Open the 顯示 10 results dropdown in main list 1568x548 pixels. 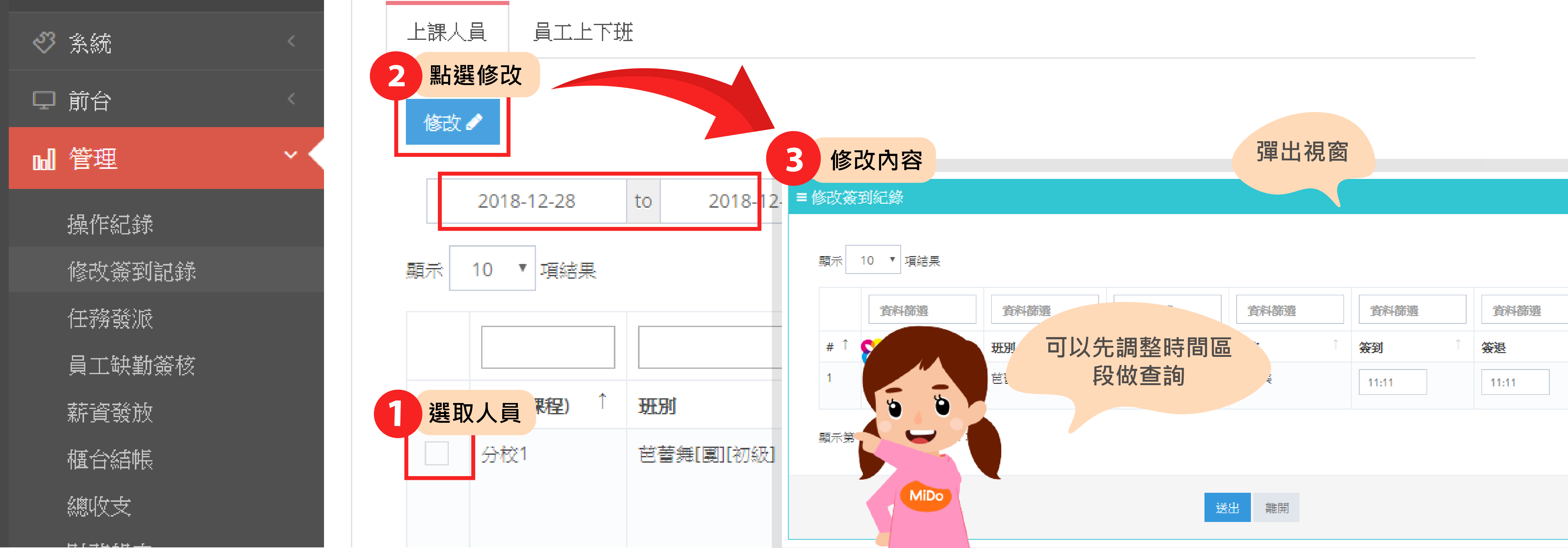492,269
